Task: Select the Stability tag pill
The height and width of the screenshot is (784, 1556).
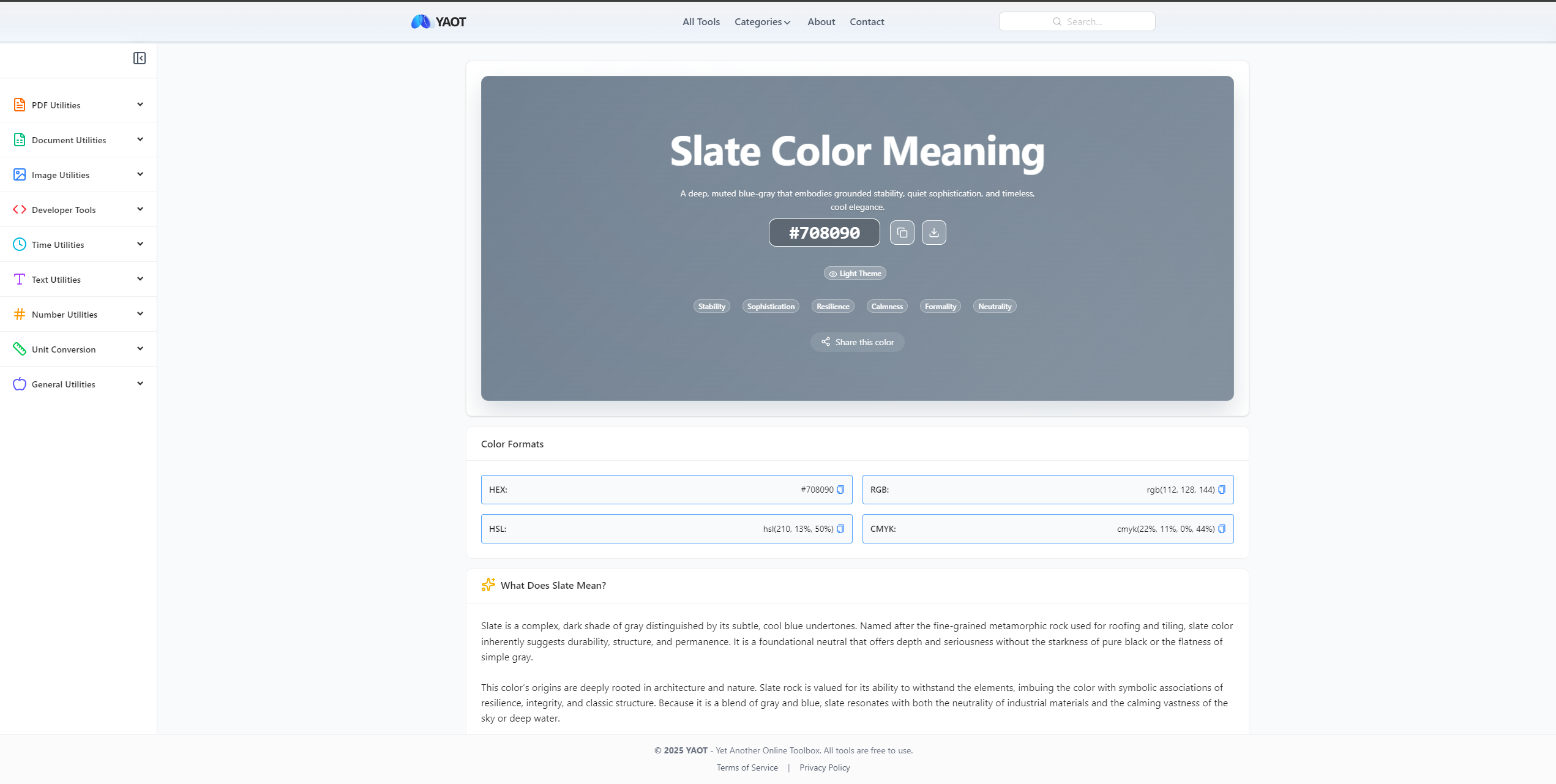Action: pyautogui.click(x=711, y=307)
